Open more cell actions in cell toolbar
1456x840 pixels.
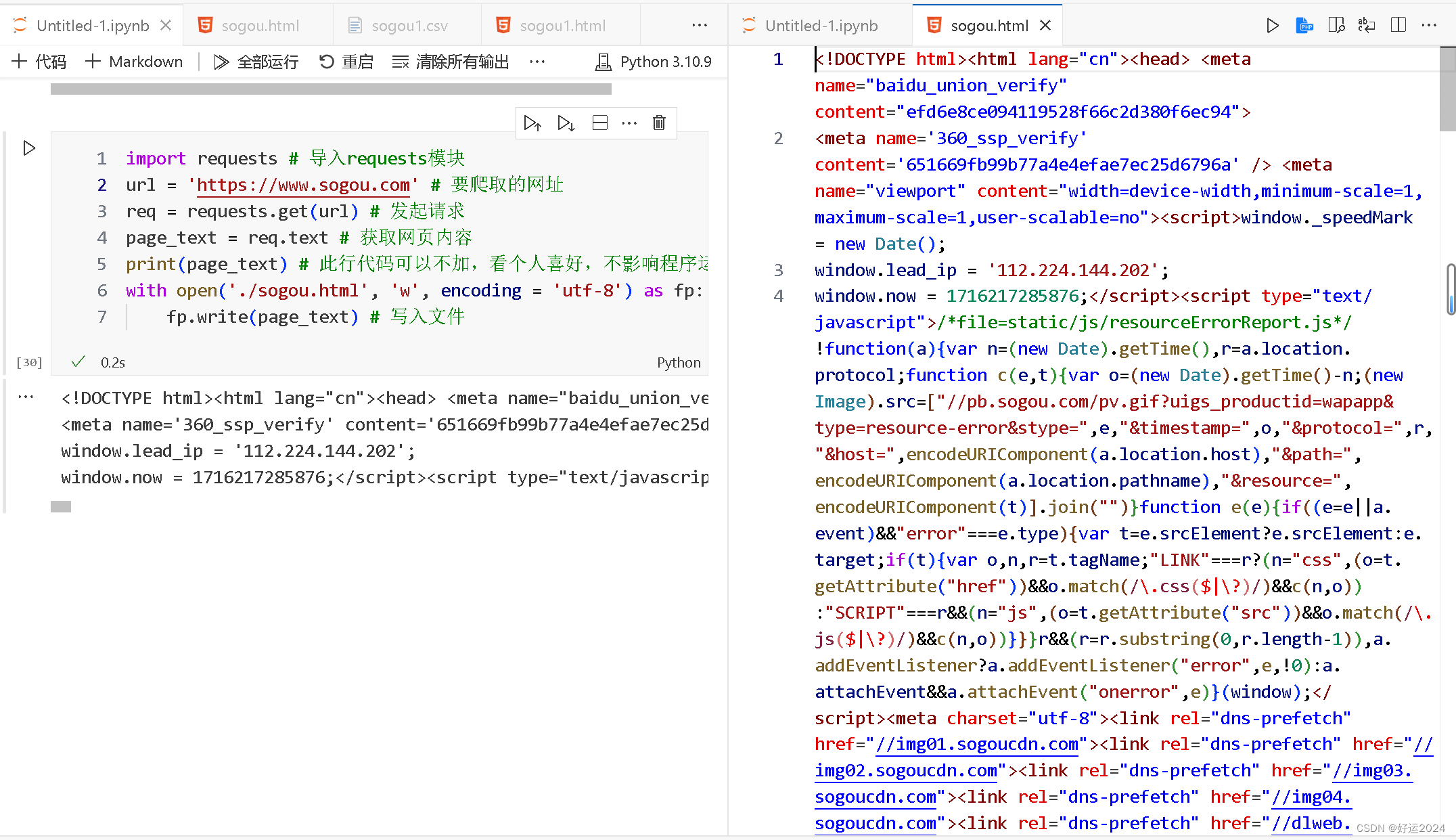click(629, 123)
